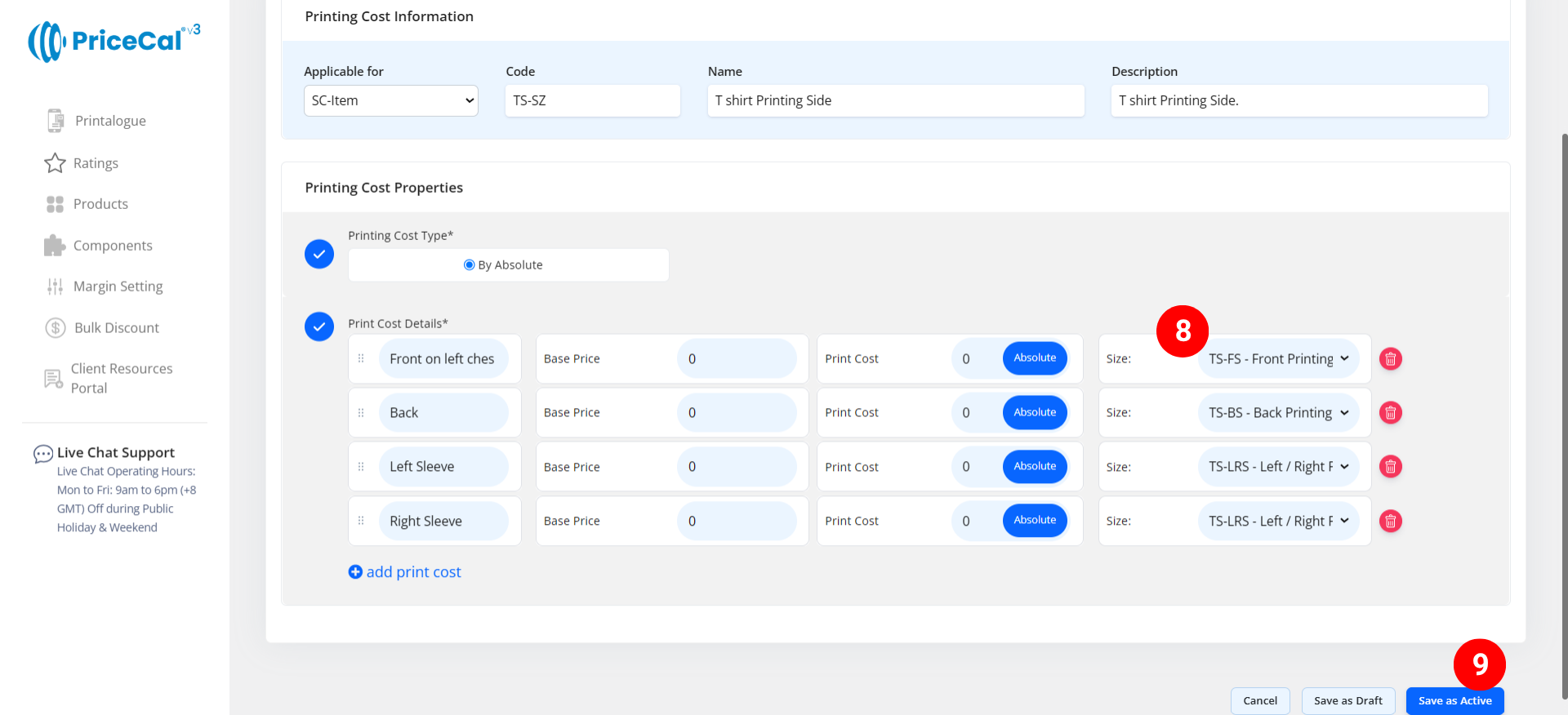Click Save as Active button
The image size is (1568, 715).
pyautogui.click(x=1454, y=701)
